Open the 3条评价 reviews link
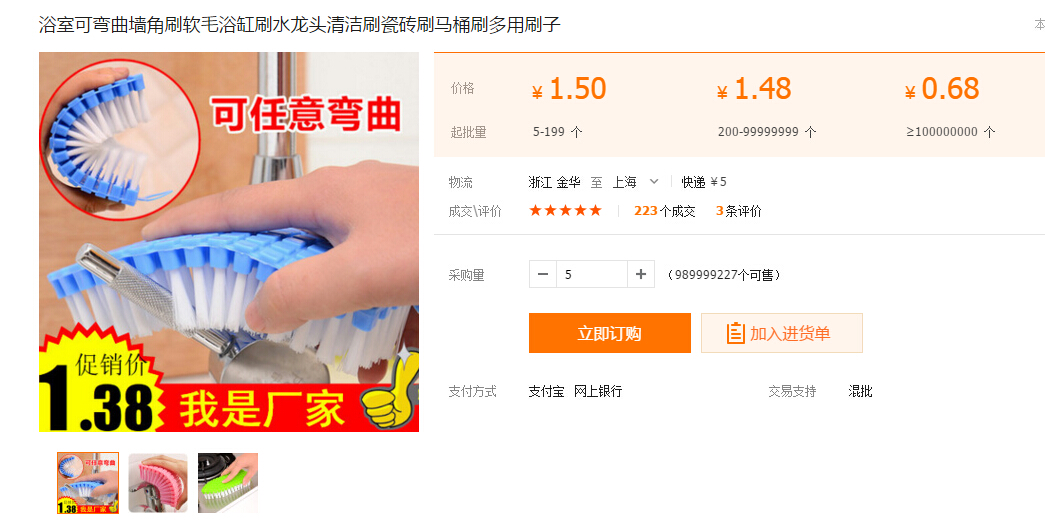1045x529 pixels. point(738,211)
